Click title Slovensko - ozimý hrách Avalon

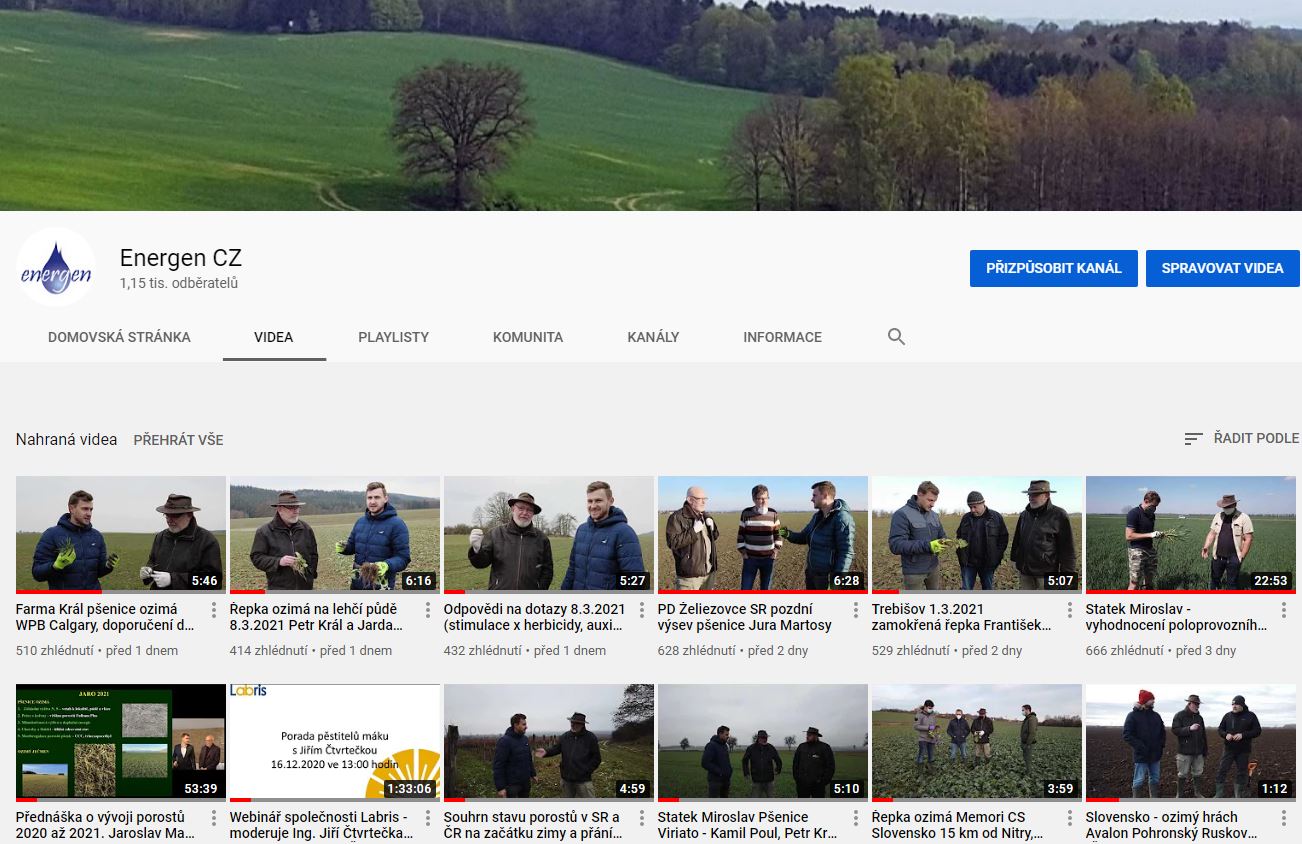[x=1172, y=825]
